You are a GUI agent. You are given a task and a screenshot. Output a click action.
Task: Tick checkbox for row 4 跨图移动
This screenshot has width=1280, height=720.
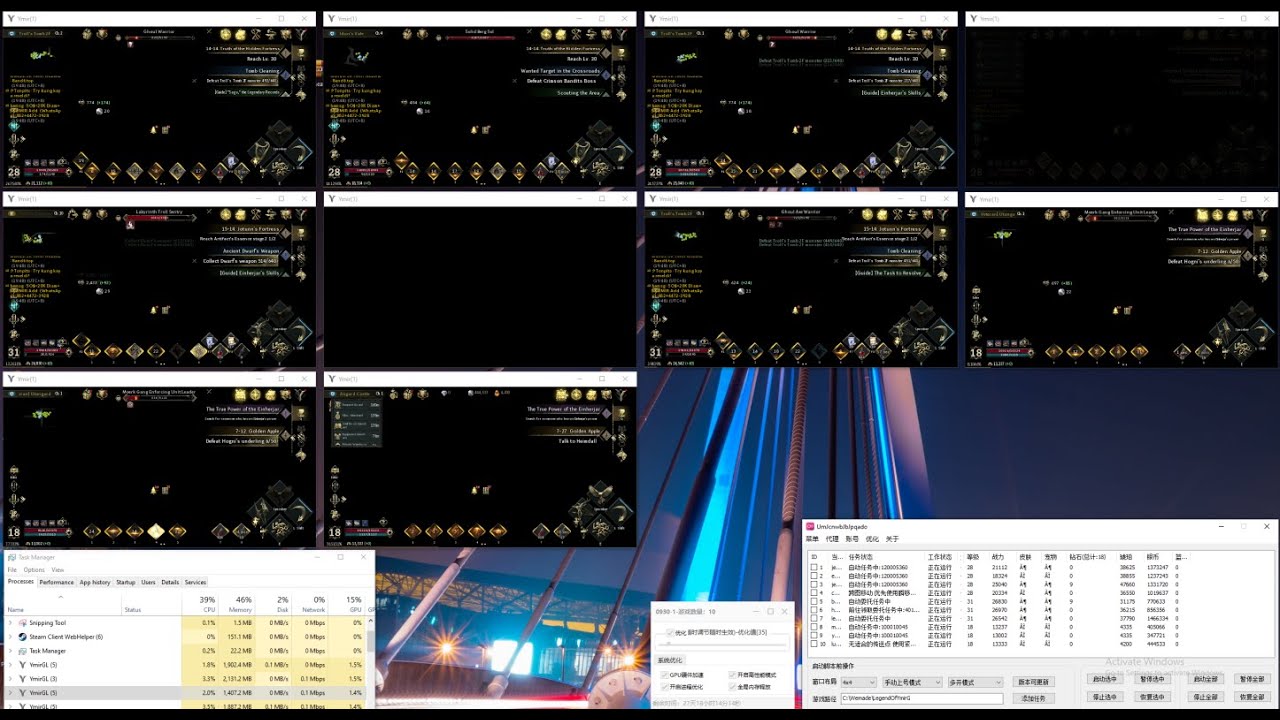[x=814, y=593]
